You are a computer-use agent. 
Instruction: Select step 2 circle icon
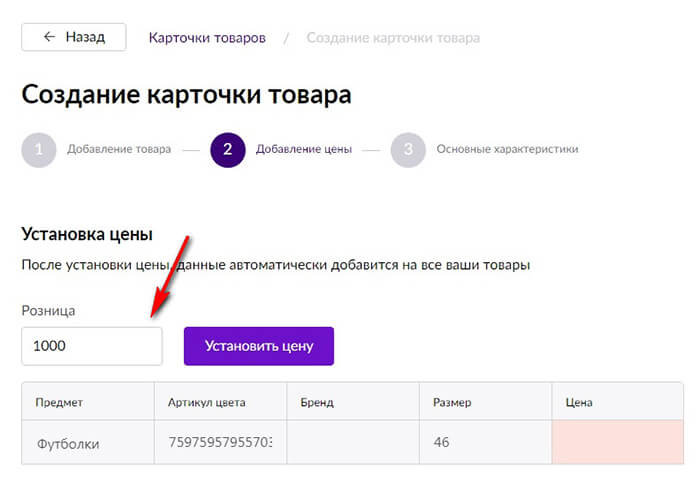click(x=228, y=150)
